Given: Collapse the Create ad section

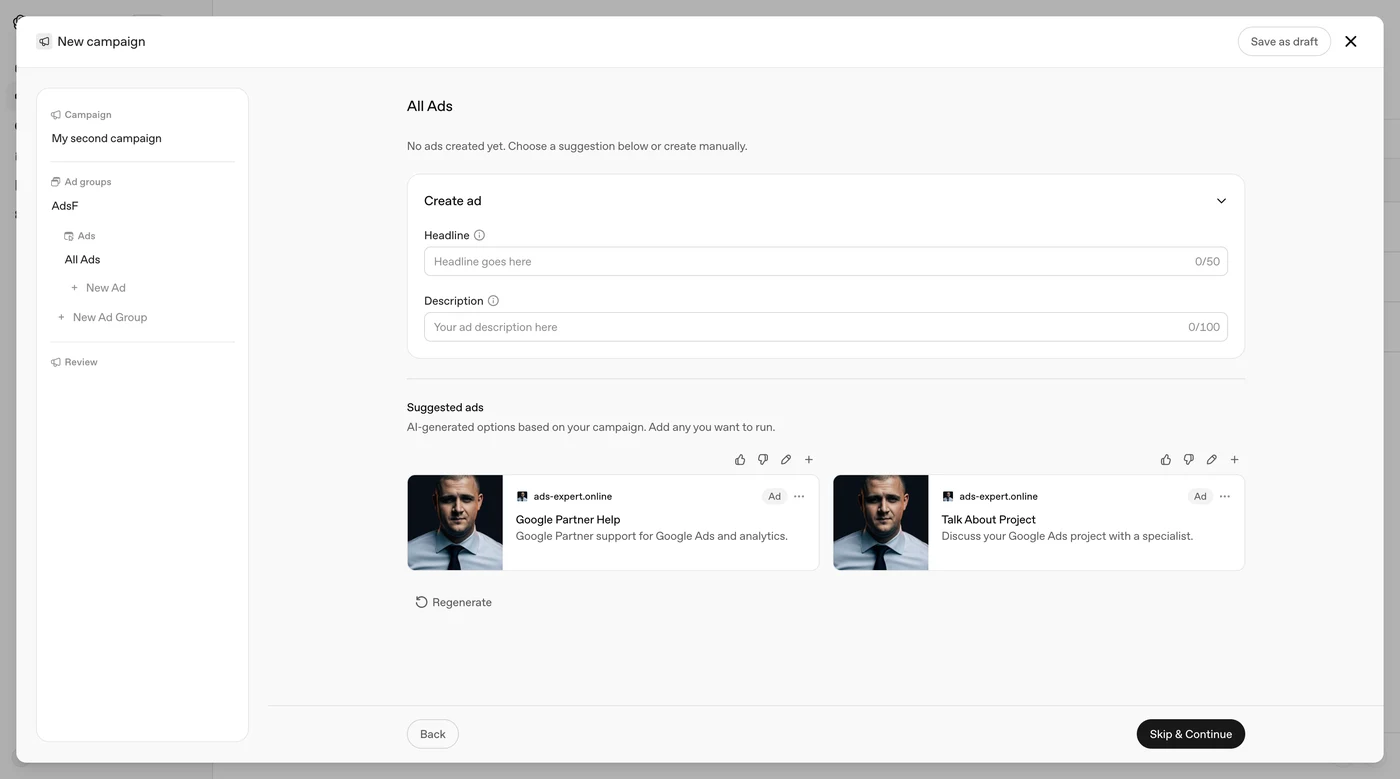Looking at the screenshot, I should point(1221,201).
